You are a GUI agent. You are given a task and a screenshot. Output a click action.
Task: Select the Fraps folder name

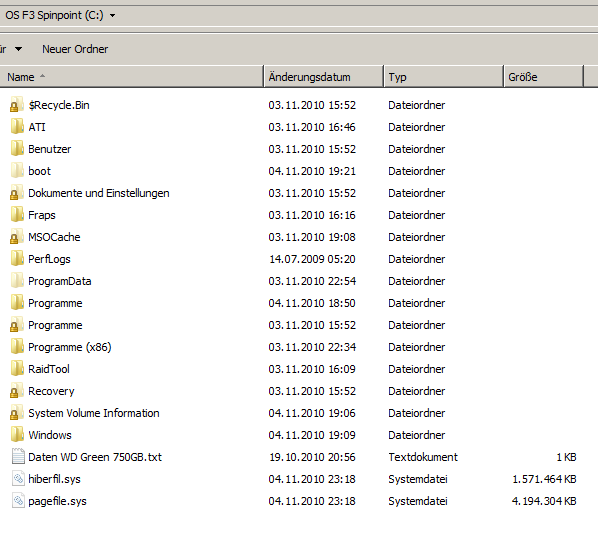[x=42, y=215]
